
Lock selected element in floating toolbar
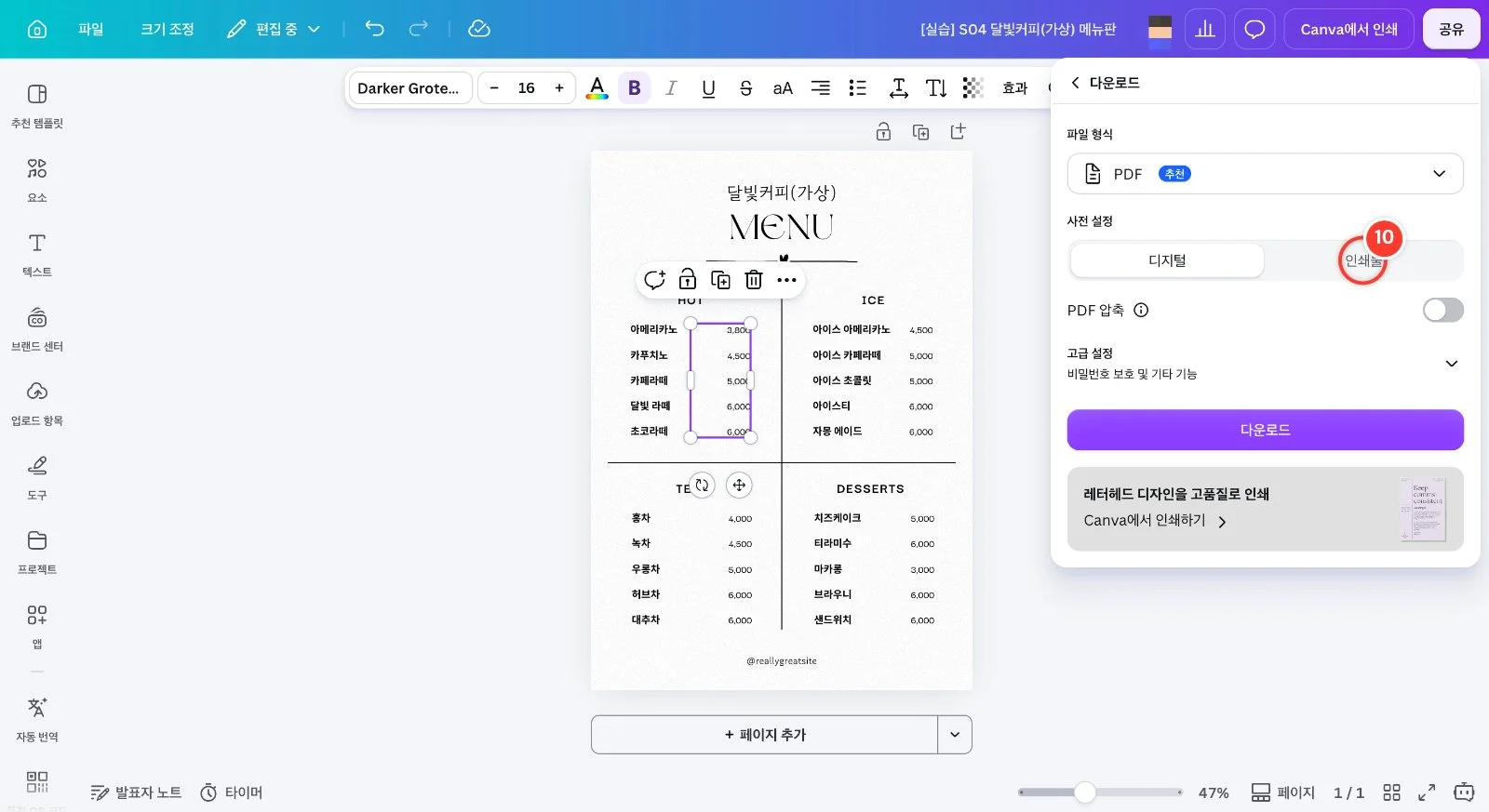(688, 280)
